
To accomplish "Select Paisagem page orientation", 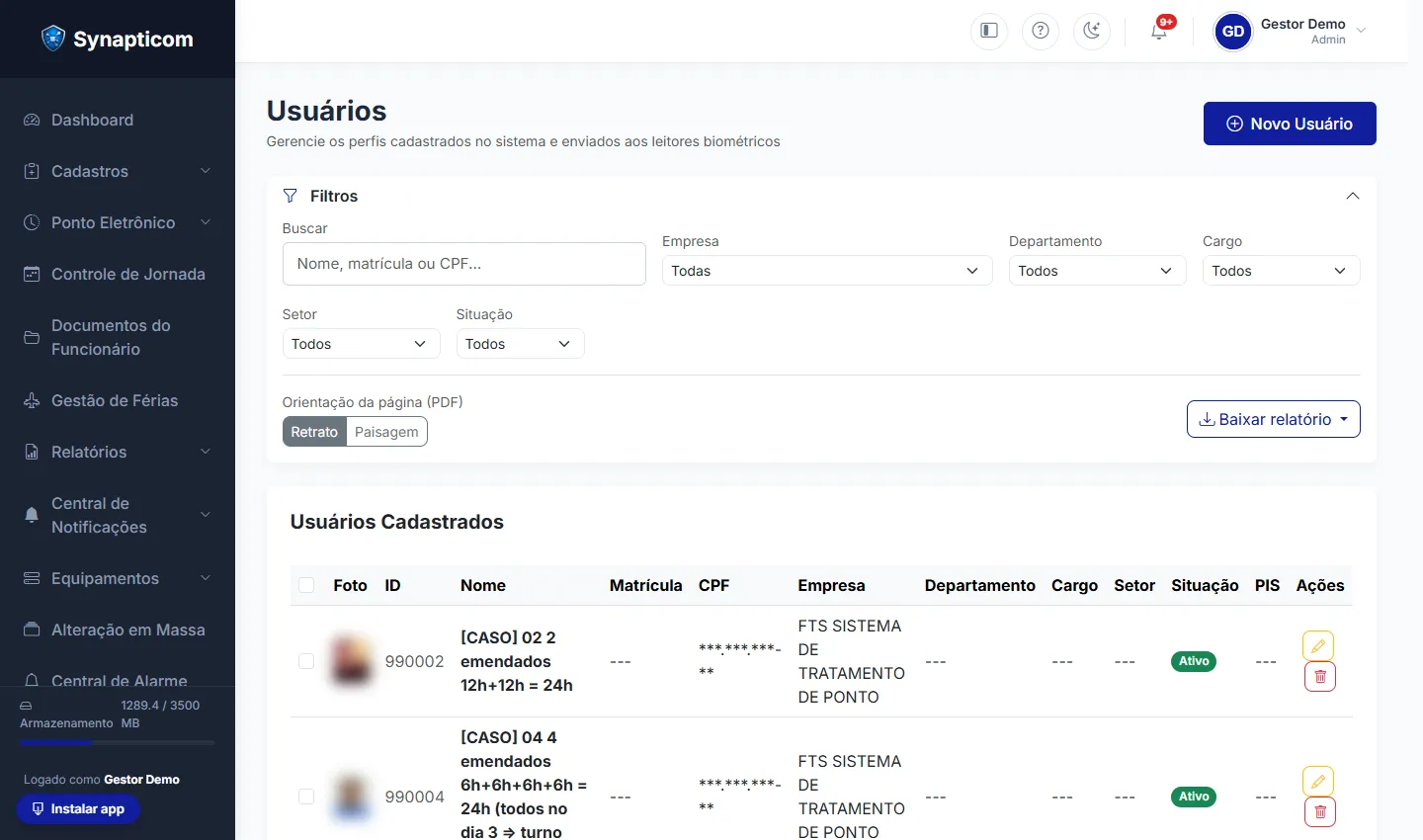I will click(386, 432).
